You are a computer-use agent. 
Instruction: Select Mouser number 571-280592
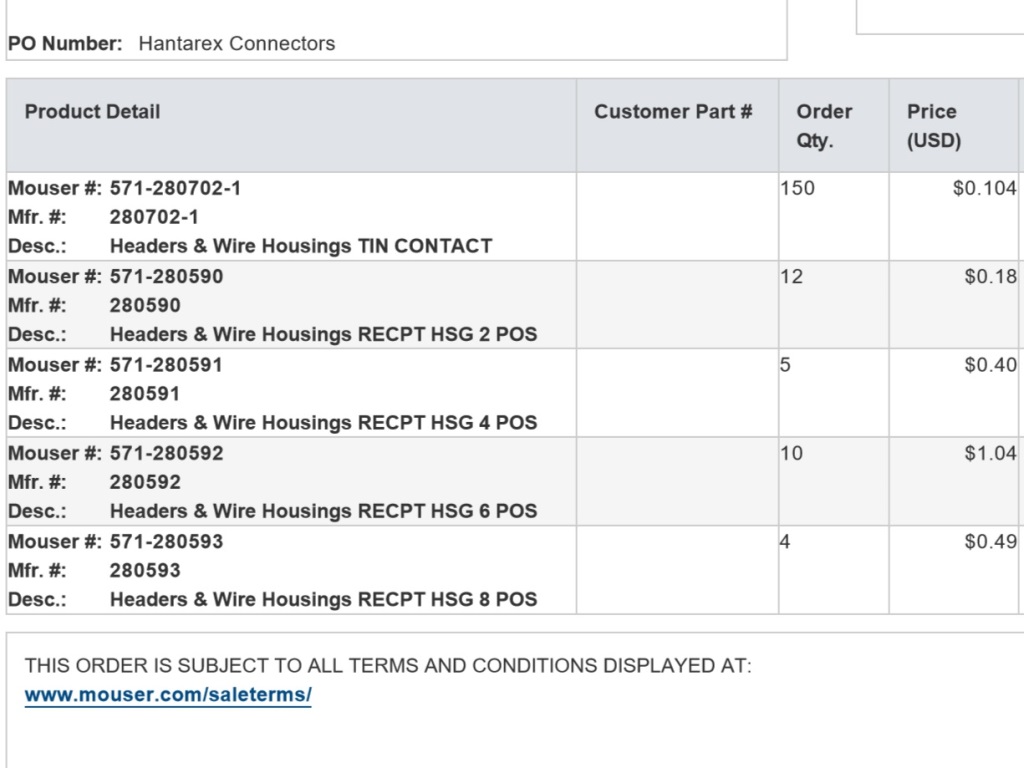166,453
